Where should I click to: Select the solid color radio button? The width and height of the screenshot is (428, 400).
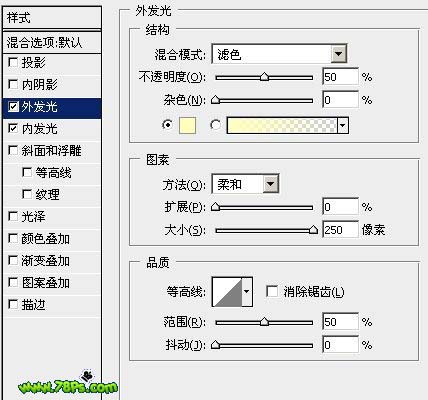tap(167, 125)
